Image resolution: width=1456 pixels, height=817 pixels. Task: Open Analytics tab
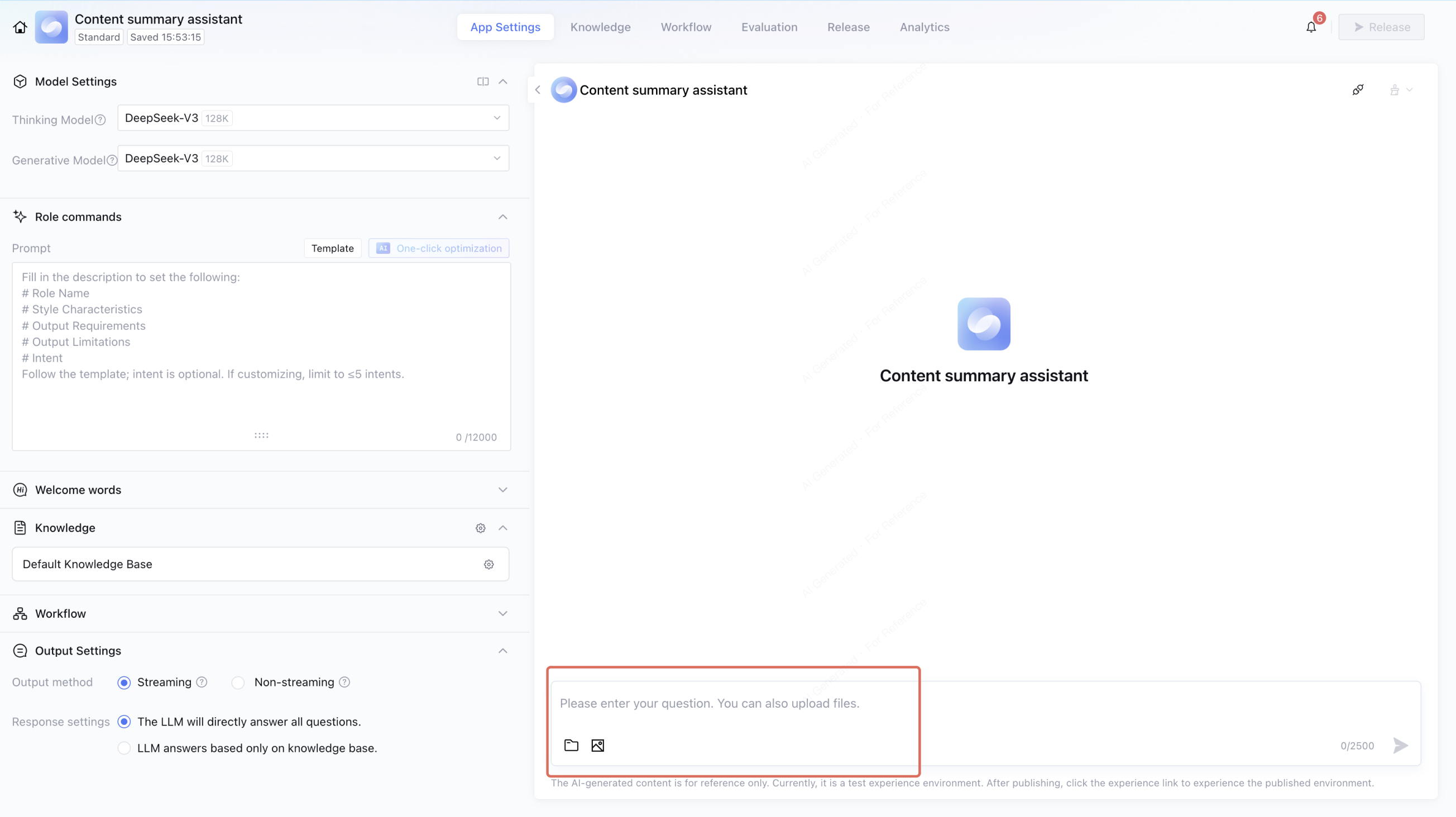tap(924, 27)
